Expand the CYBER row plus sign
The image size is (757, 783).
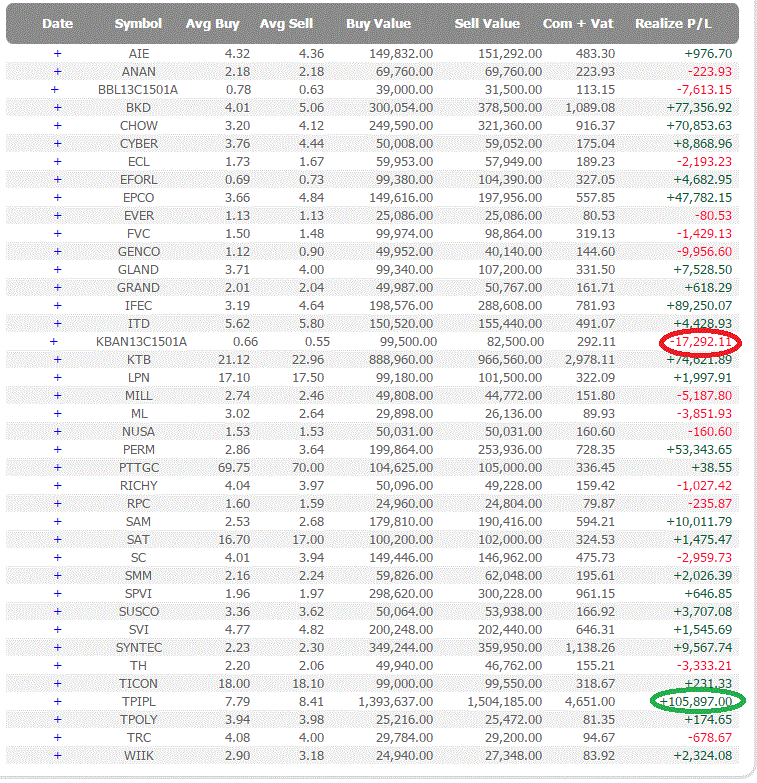point(57,143)
